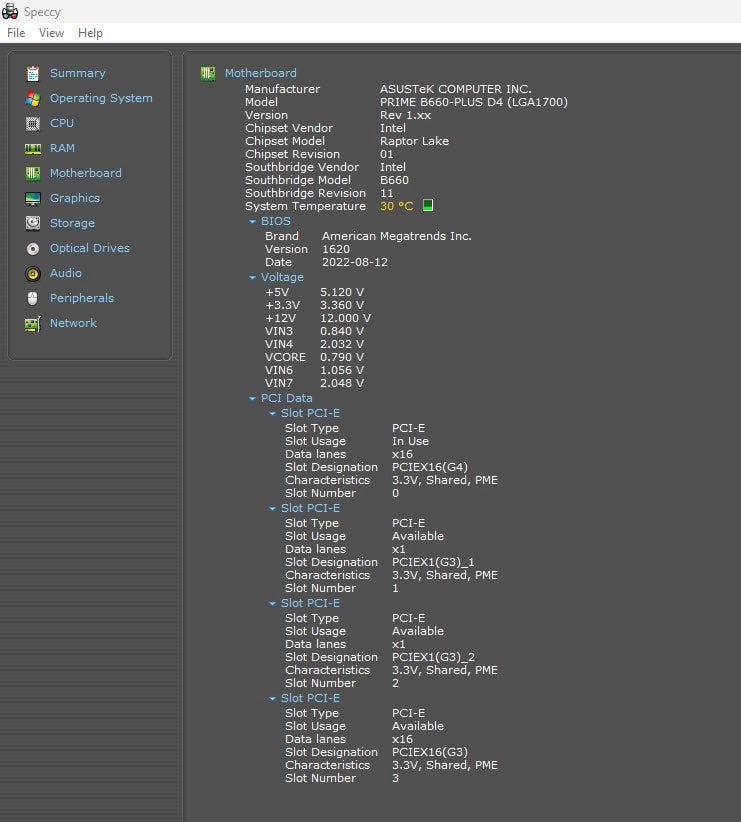Select the Storage hard drive icon
Image resolution: width=741 pixels, height=822 pixels.
pos(33,223)
